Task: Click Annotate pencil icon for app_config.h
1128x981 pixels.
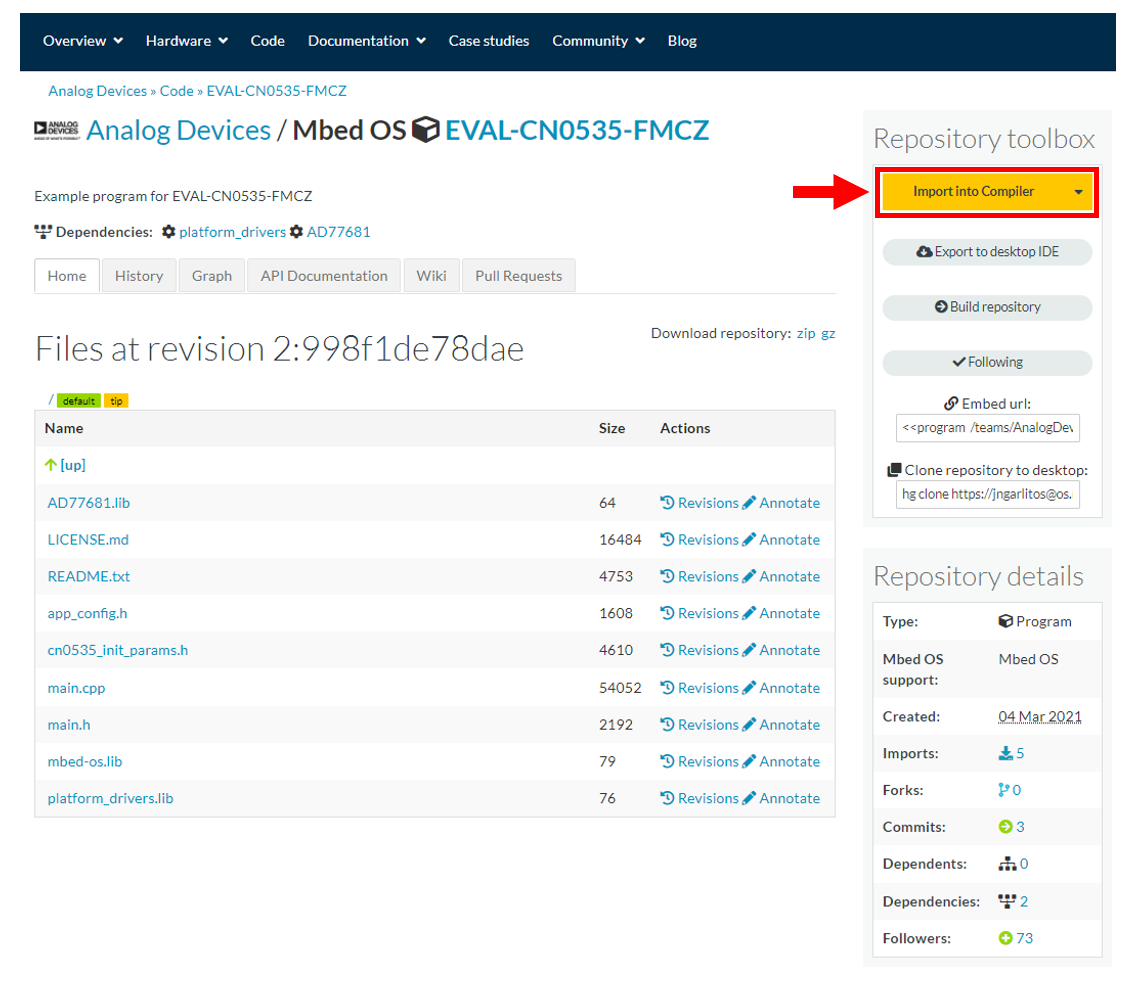Action: 749,613
